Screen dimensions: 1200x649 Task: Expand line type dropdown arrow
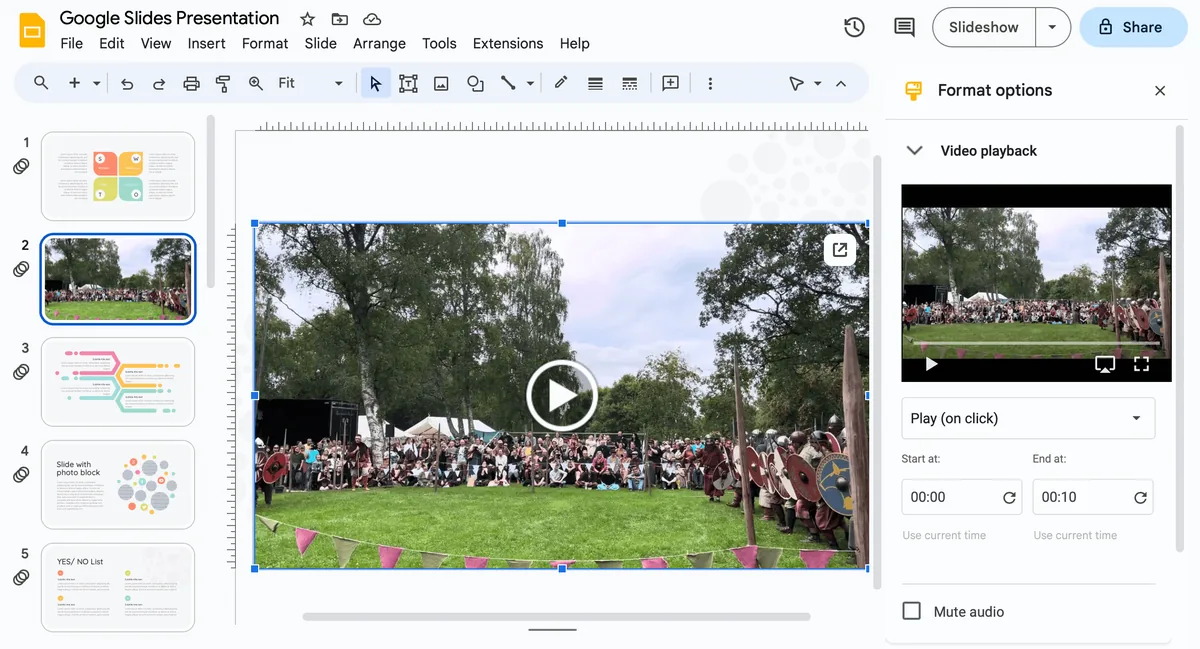530,83
